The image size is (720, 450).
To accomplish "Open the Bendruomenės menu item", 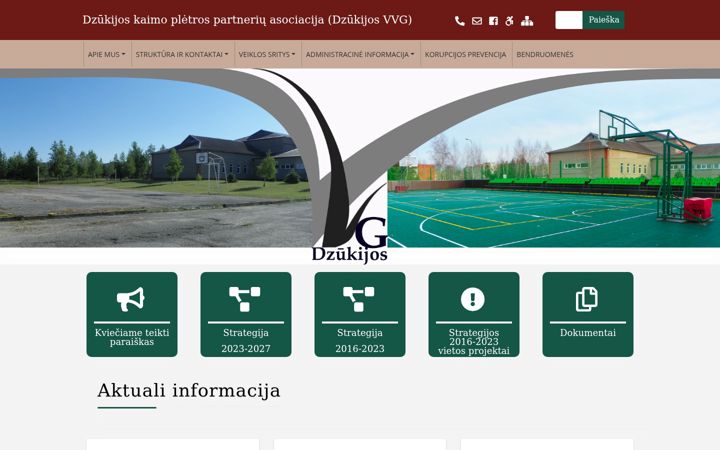I will tap(545, 54).
